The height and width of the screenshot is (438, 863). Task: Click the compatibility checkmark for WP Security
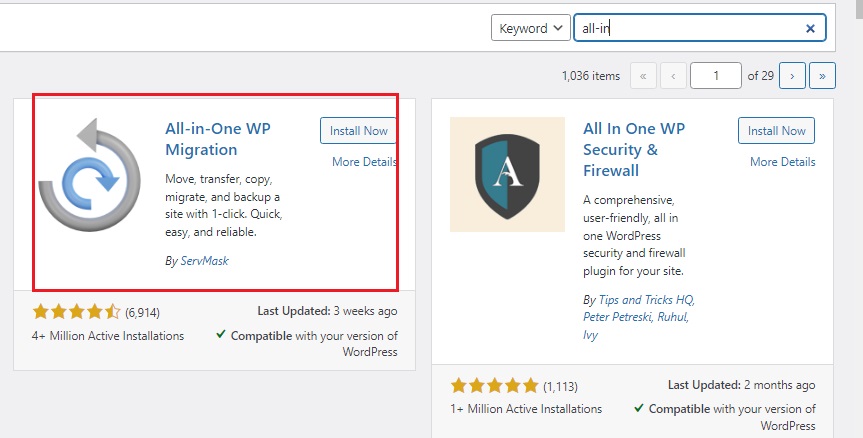coord(639,408)
